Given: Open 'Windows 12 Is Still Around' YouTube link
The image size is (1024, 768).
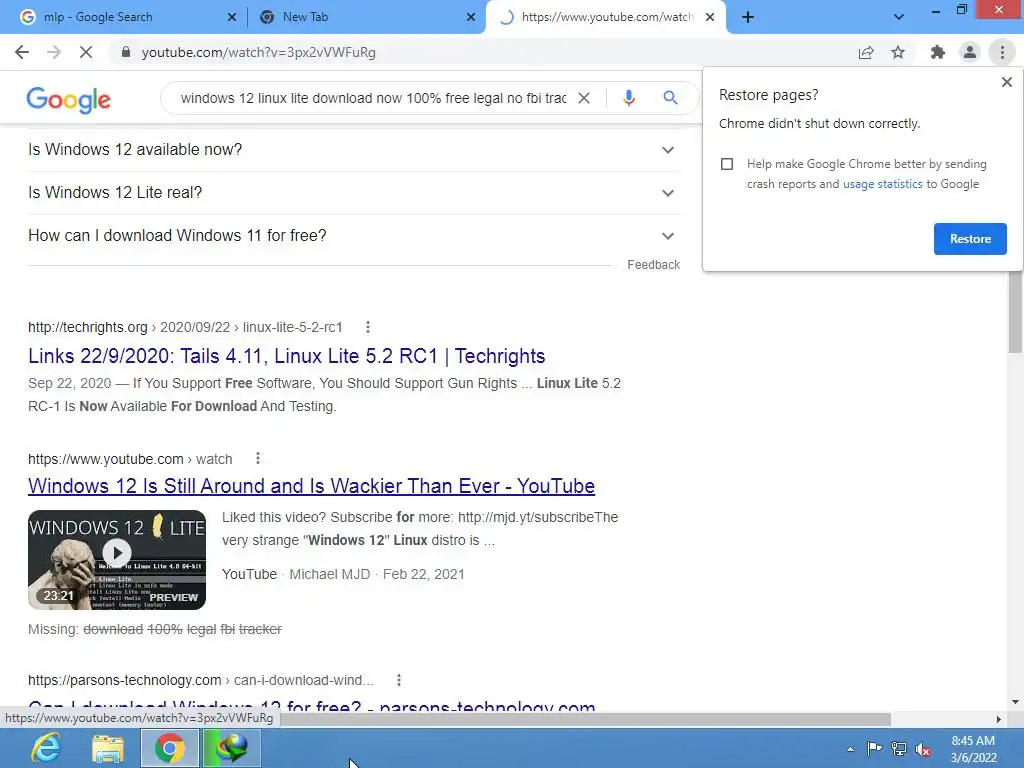Looking at the screenshot, I should (312, 486).
